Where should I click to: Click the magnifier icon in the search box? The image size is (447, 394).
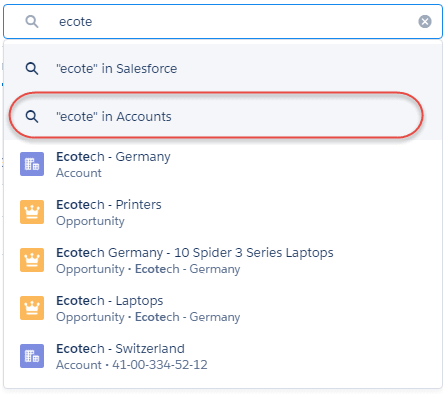pyautogui.click(x=32, y=22)
